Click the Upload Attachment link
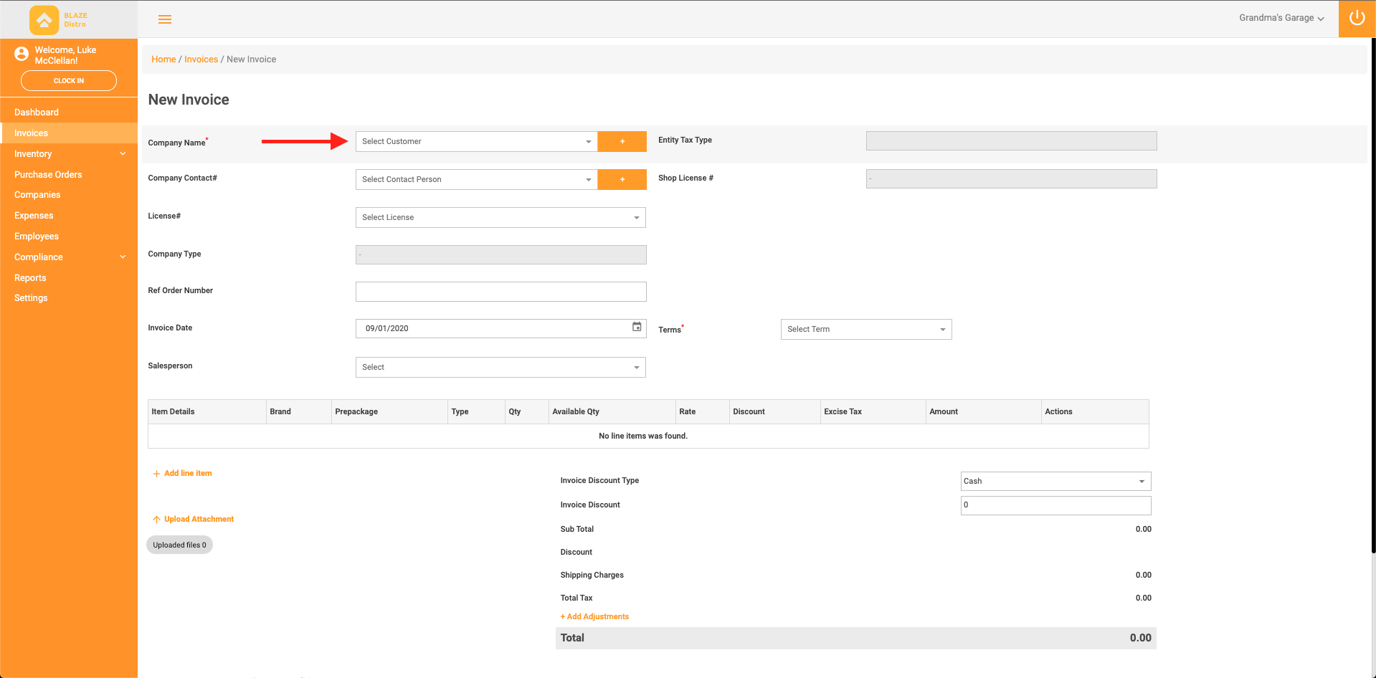 tap(193, 518)
